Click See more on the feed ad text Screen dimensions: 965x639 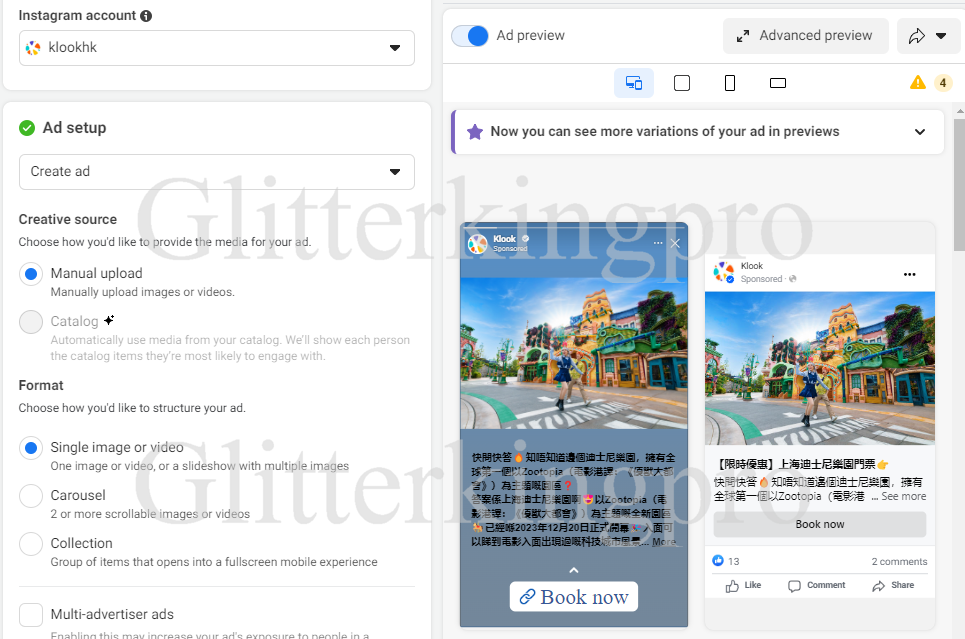[903, 496]
